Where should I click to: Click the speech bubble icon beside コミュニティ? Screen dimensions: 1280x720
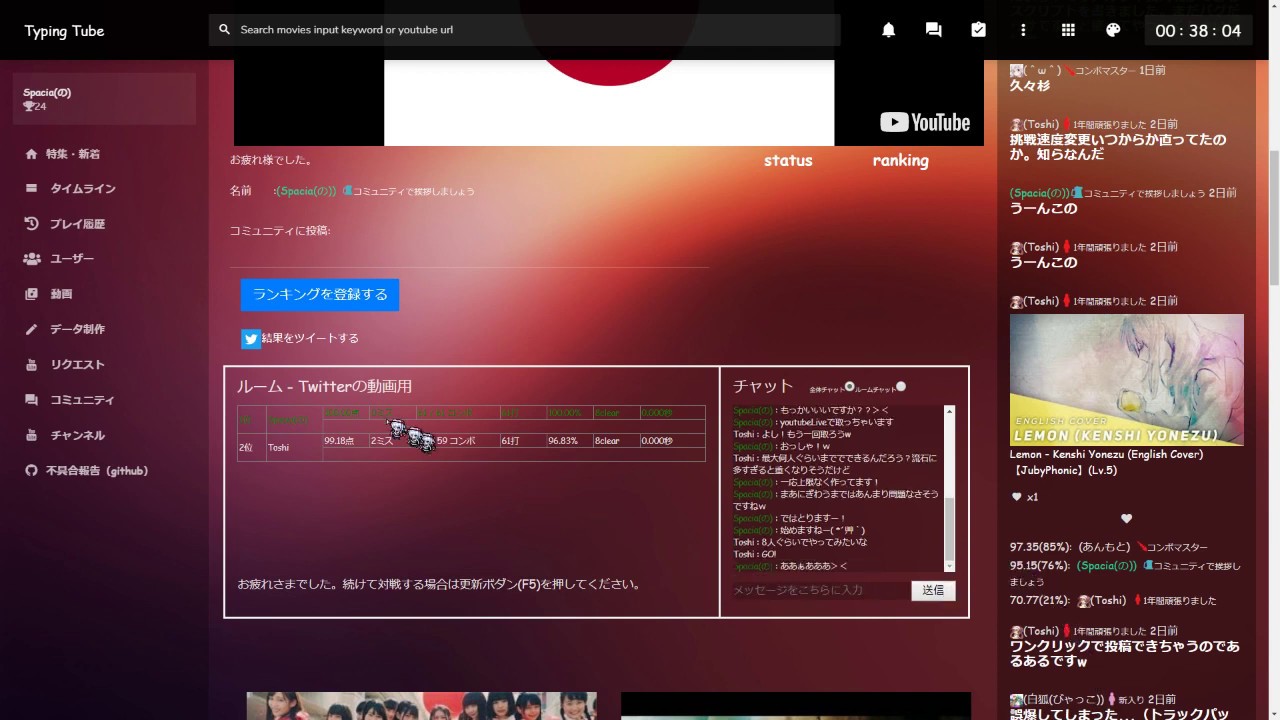[x=31, y=400]
